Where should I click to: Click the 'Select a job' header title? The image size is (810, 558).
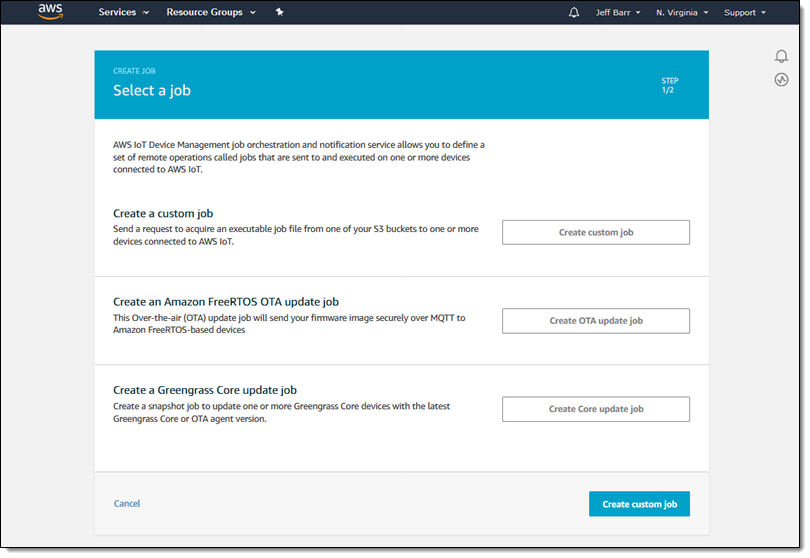point(151,91)
